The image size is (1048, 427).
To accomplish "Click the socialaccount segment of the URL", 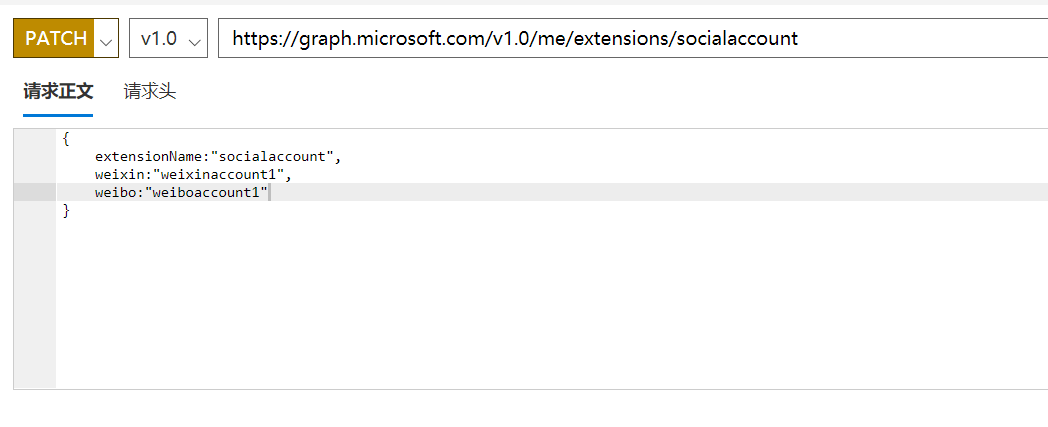I will click(738, 39).
